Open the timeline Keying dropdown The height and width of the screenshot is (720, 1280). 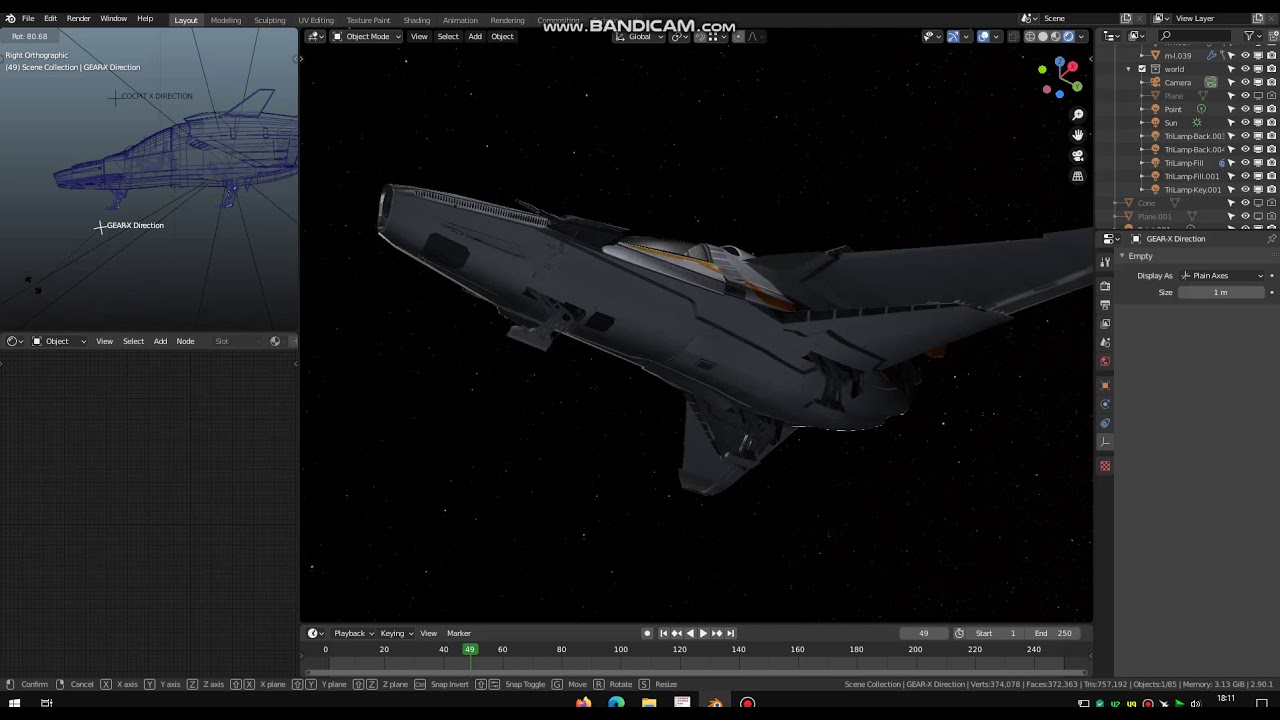(396, 633)
